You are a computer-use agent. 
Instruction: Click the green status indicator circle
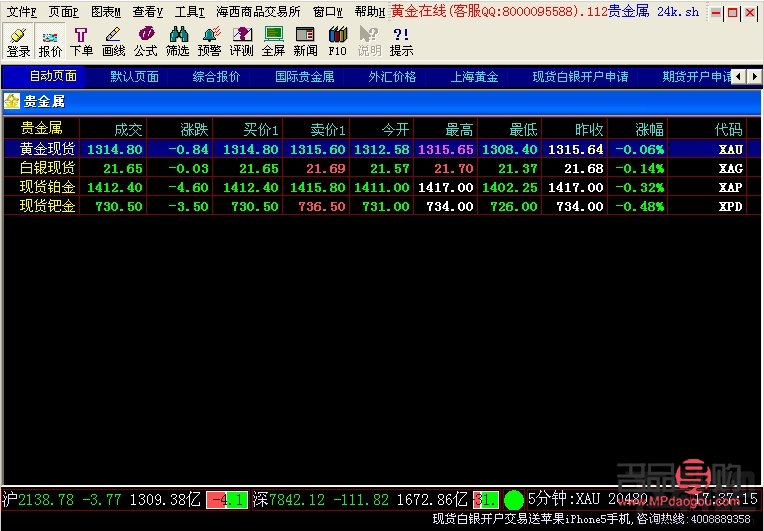[514, 500]
